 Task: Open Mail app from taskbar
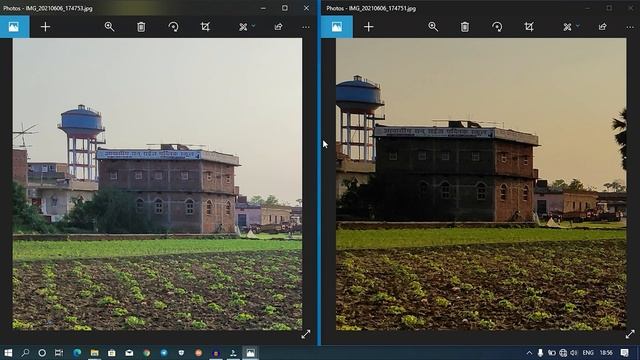coord(129,353)
